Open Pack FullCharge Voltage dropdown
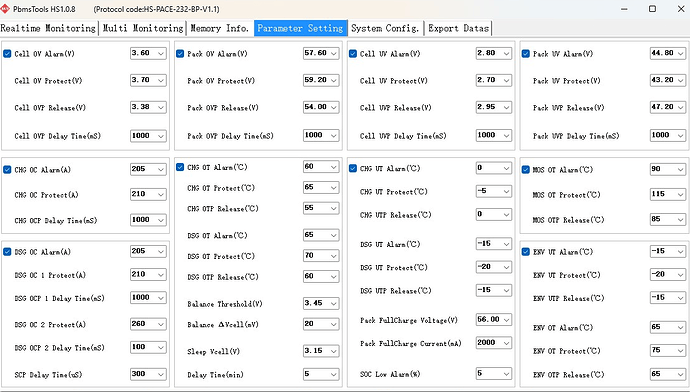The image size is (690, 392). [506, 320]
